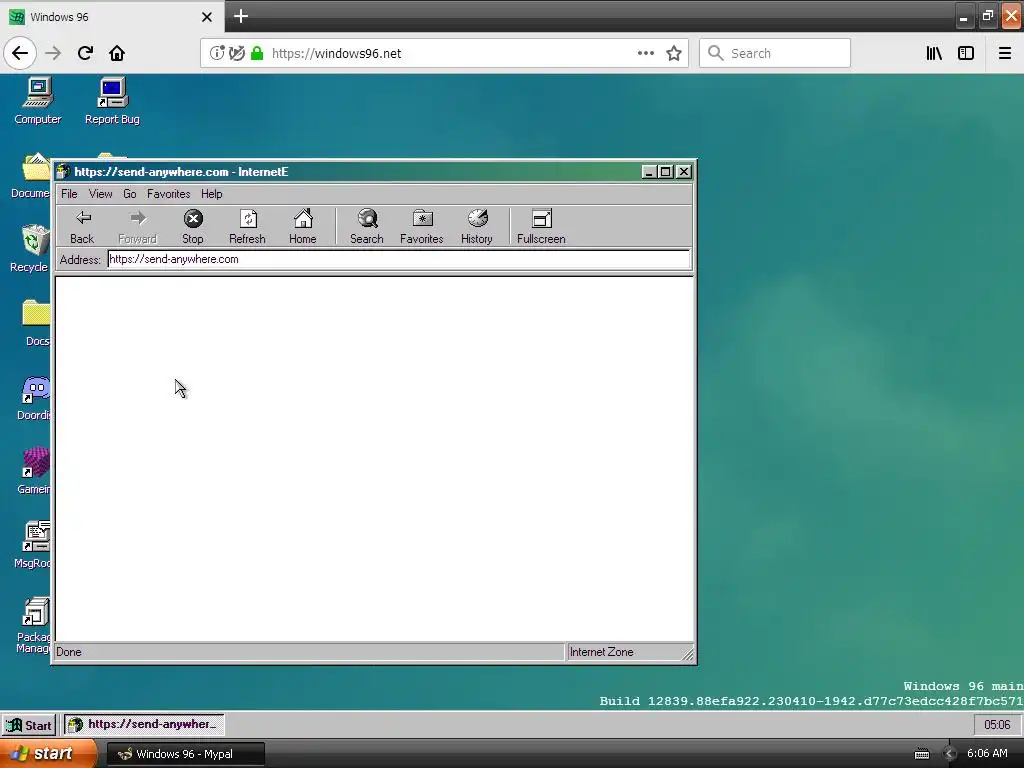Go back using InternetE's Back icon
The height and width of the screenshot is (768, 1024).
tap(82, 227)
